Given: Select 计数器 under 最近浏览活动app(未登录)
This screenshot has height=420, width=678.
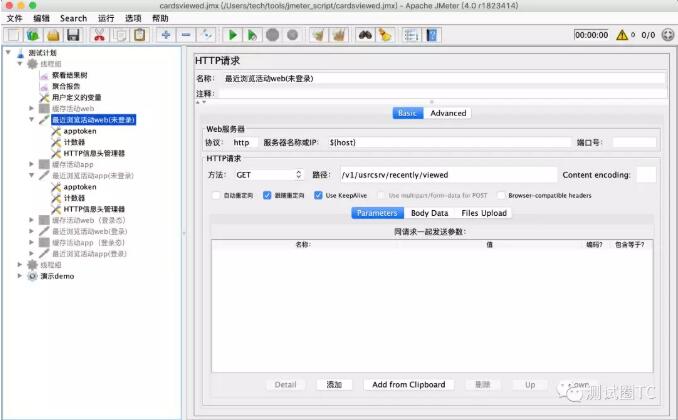Looking at the screenshot, I should (x=74, y=198).
